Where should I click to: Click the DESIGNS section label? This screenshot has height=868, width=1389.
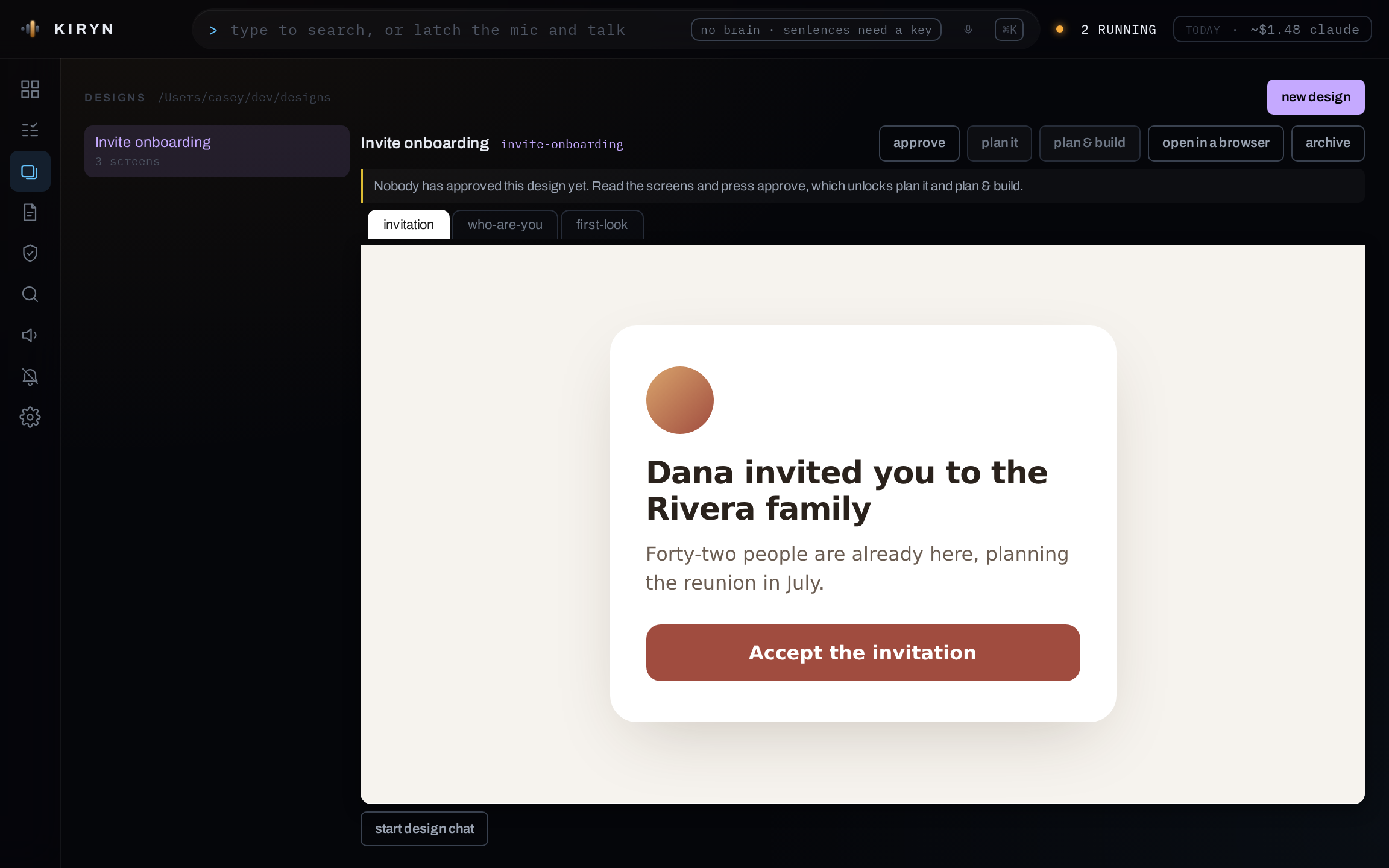tap(115, 98)
